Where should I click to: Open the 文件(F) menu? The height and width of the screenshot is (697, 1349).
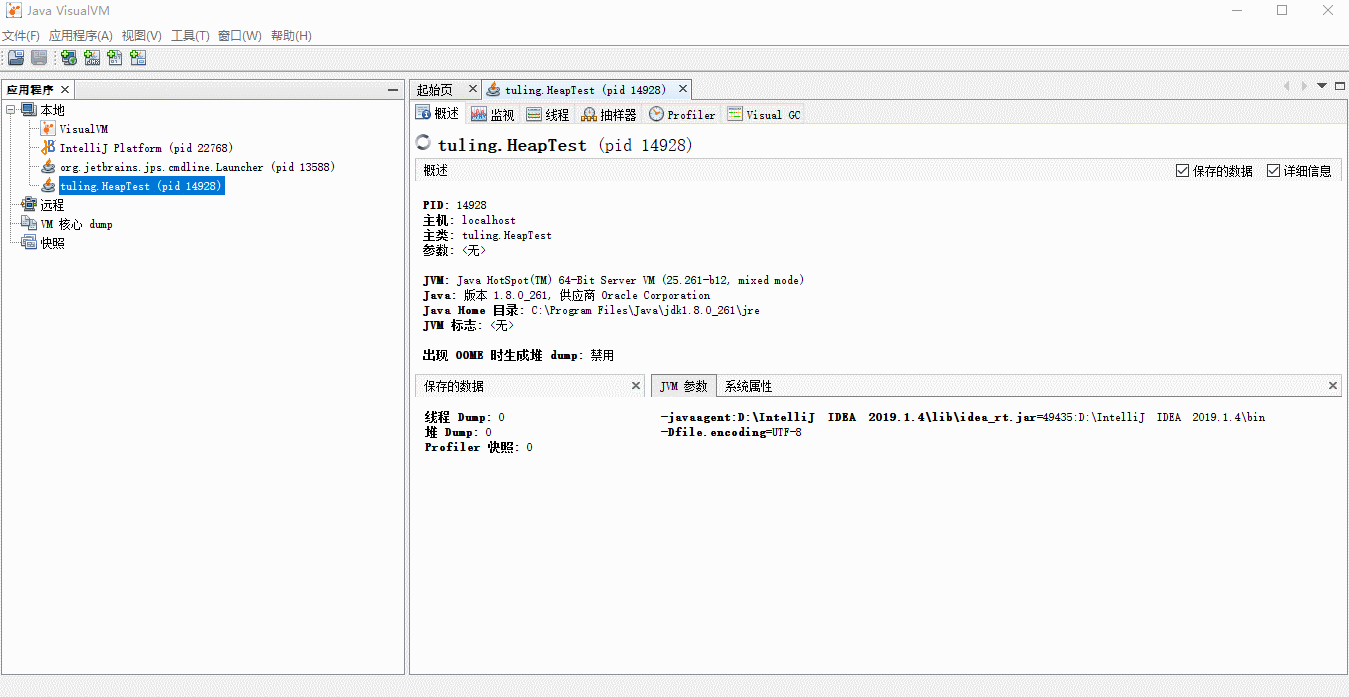(x=21, y=36)
